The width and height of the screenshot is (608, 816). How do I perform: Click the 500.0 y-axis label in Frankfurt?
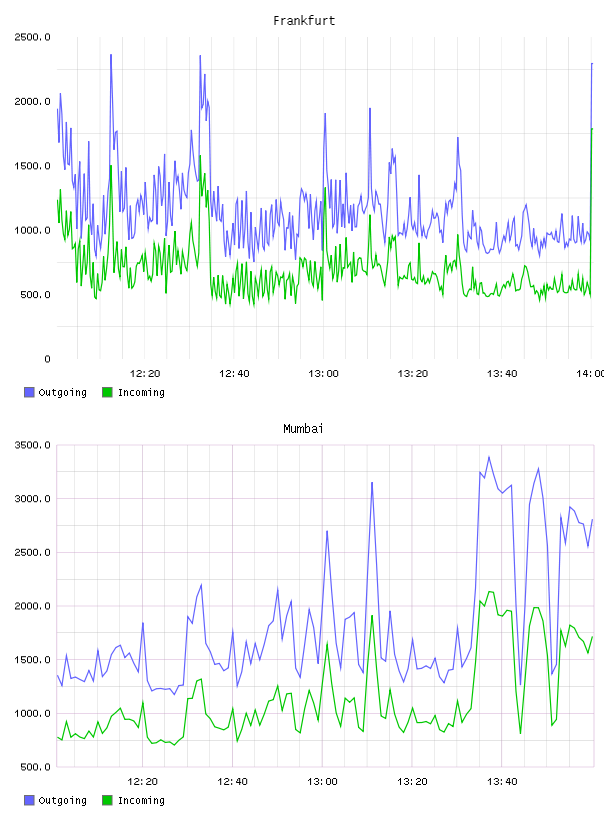35,295
